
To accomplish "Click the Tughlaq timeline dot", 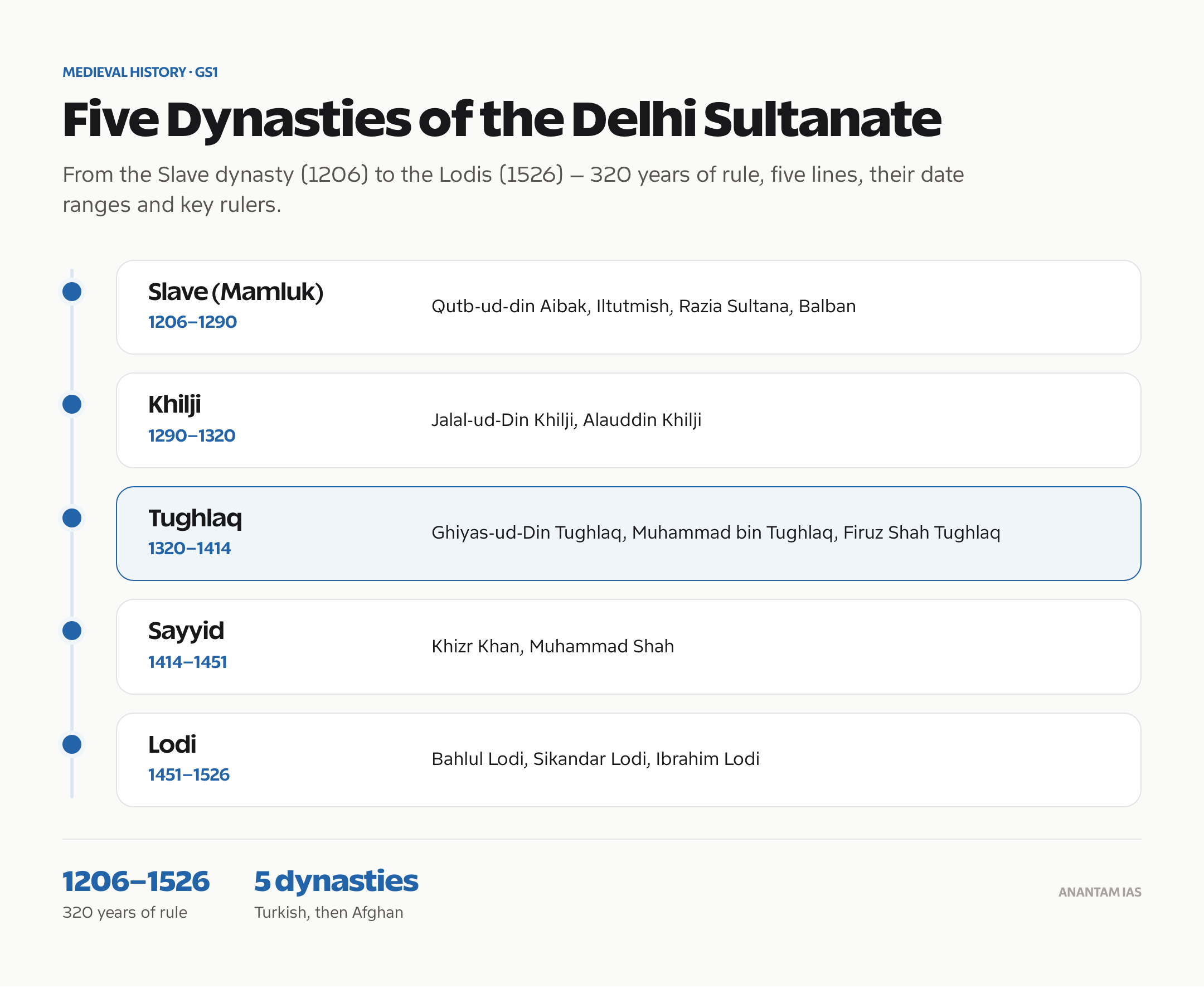I will 72,518.
